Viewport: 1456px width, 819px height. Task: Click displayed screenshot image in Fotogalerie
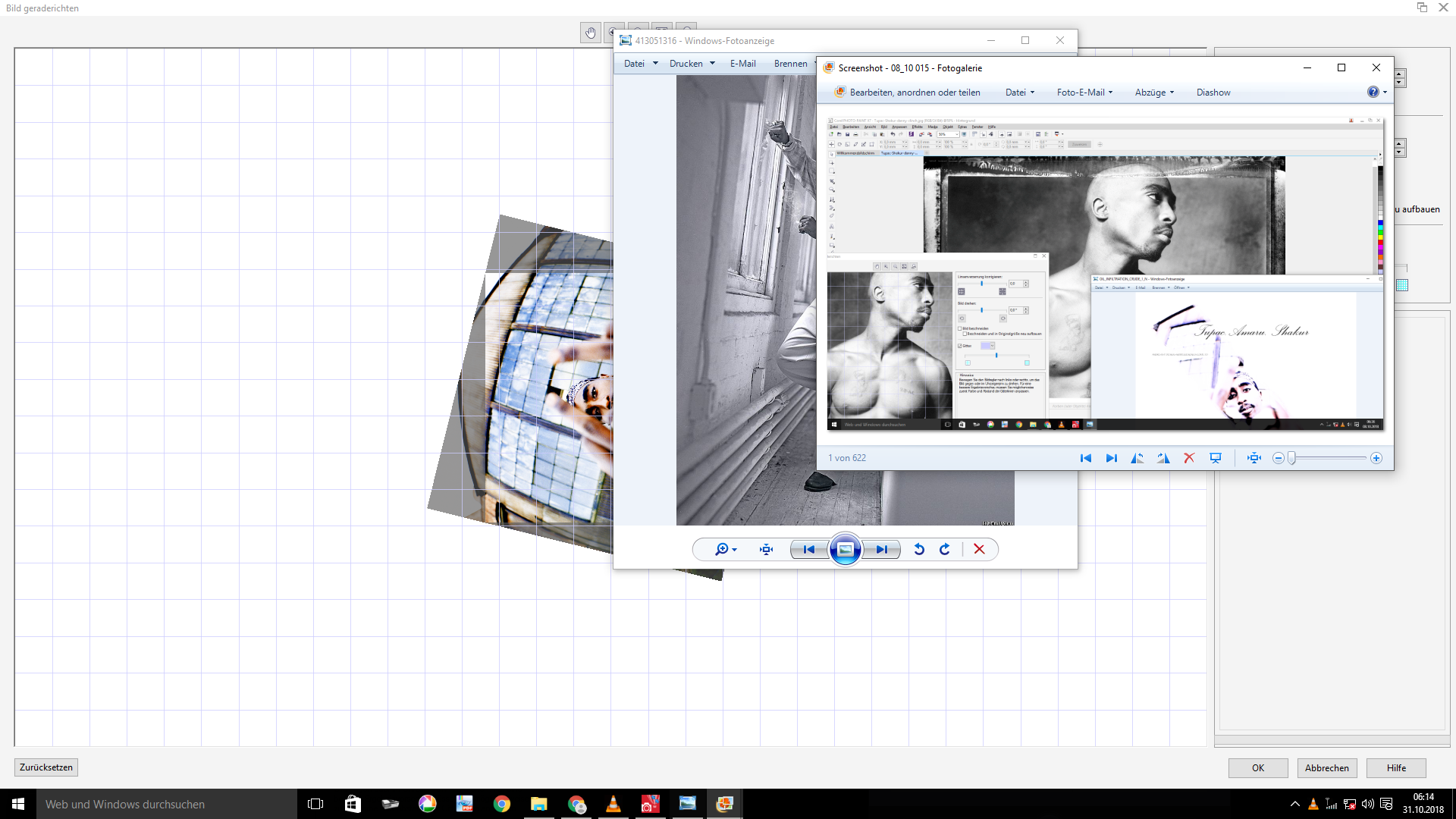point(1106,273)
